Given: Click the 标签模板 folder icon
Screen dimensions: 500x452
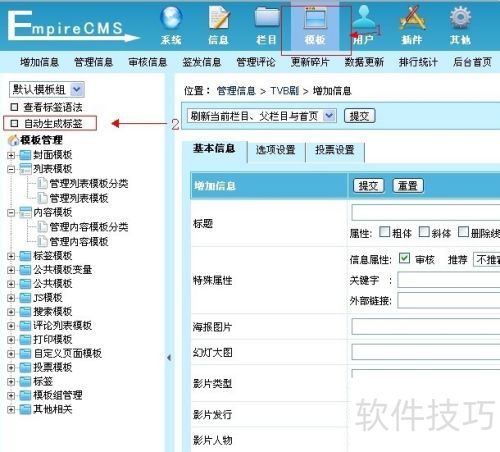Looking at the screenshot, I should point(25,256).
